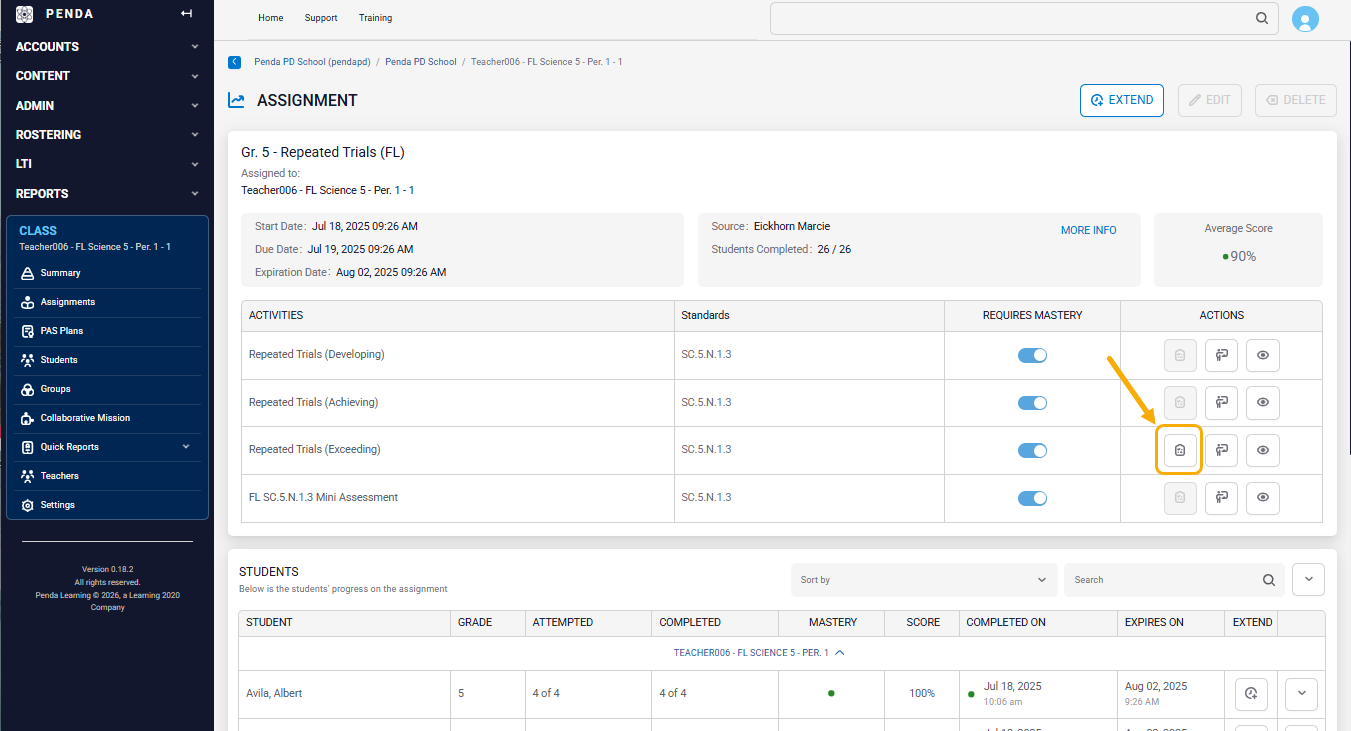Click the reassign icon for Repeated Trials (Exceeding)
Image resolution: width=1351 pixels, height=731 pixels.
tap(1222, 450)
